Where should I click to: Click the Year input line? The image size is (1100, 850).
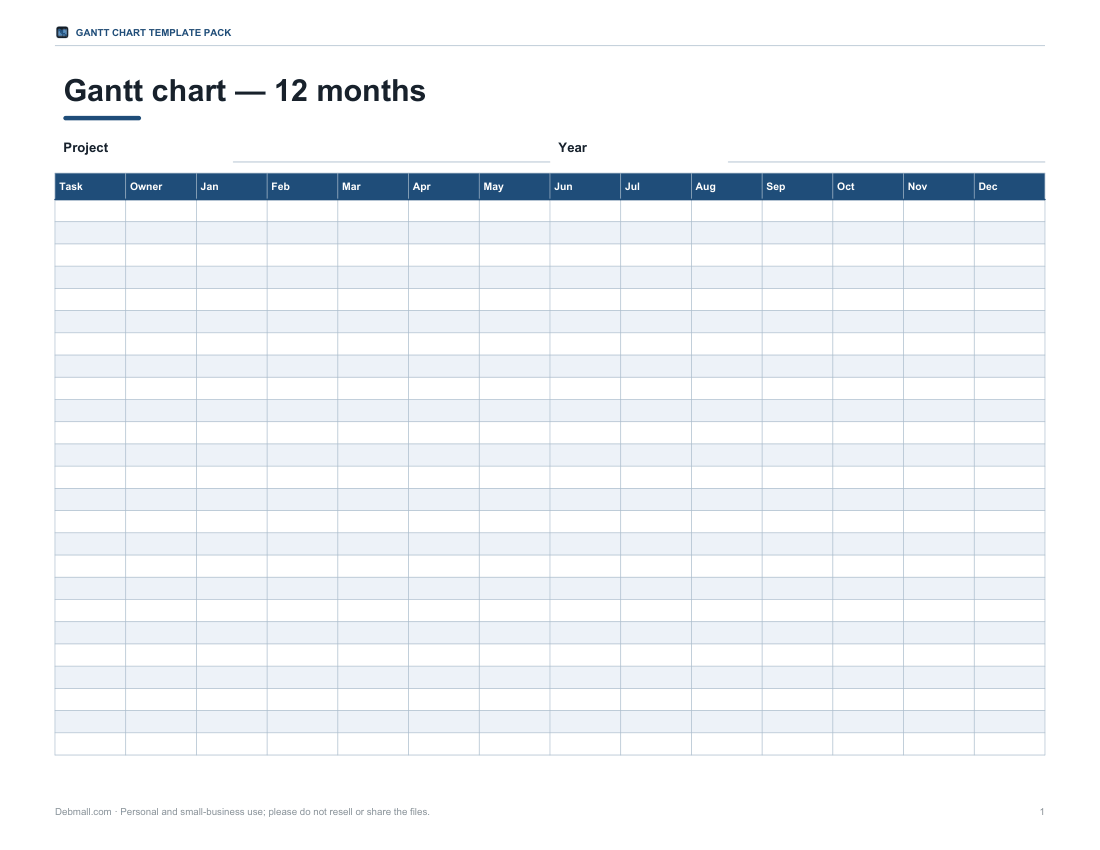point(886,153)
